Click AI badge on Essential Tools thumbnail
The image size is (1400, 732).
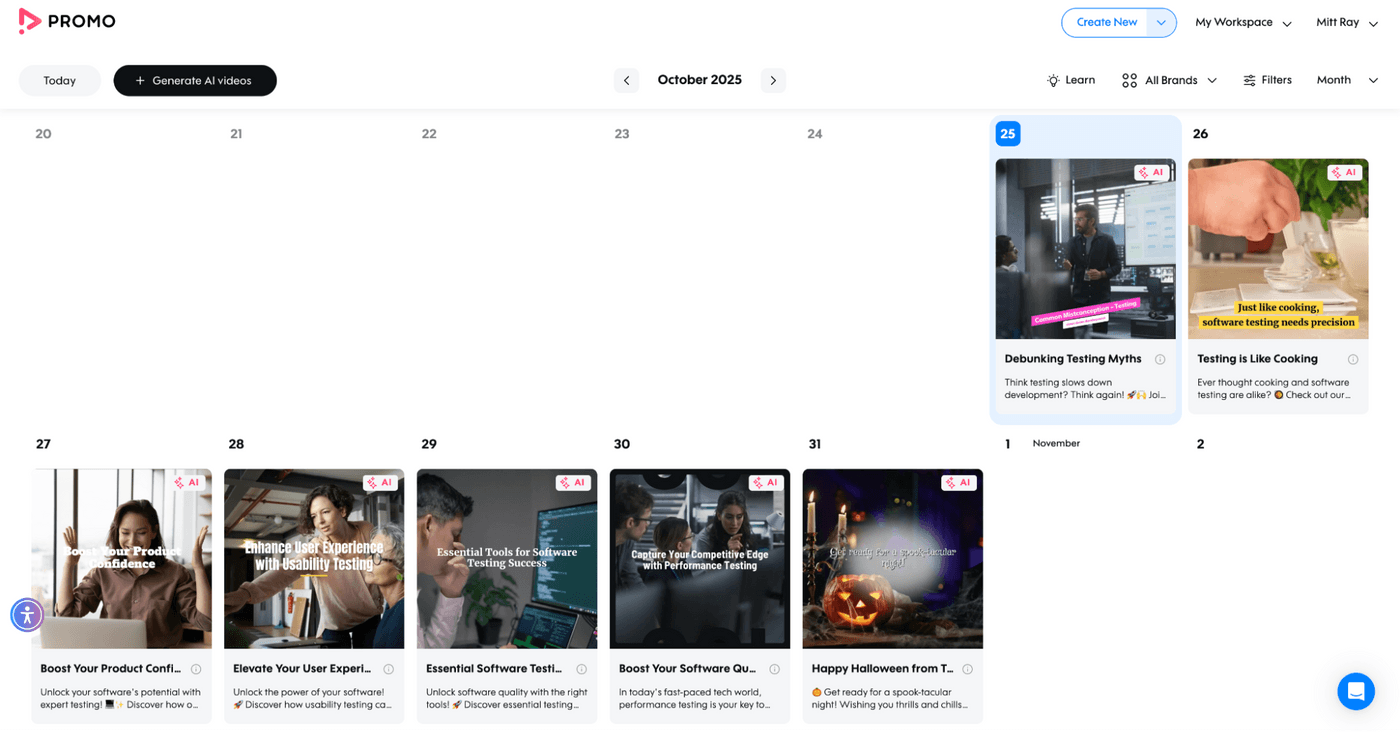click(x=573, y=482)
